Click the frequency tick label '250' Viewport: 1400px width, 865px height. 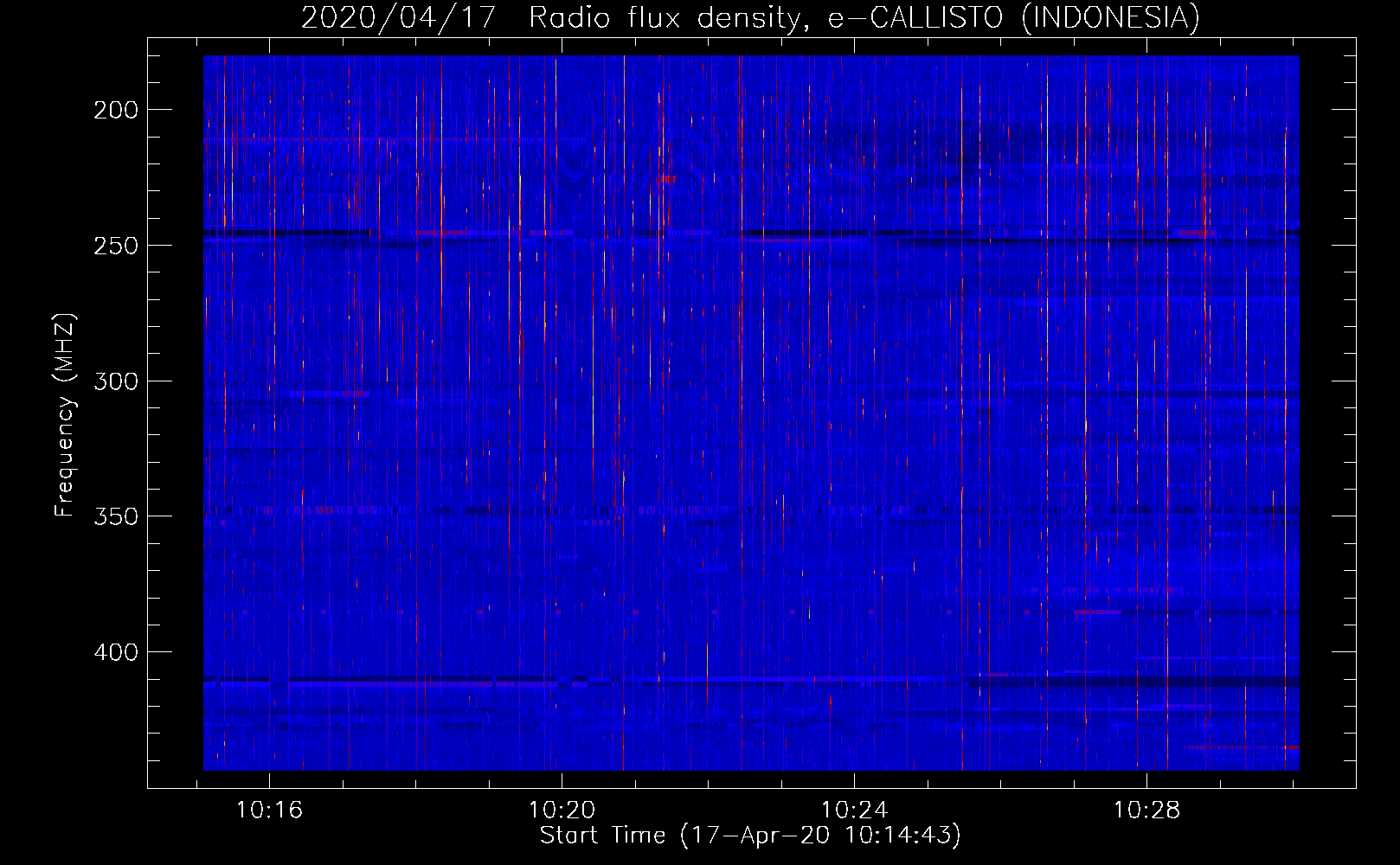pos(116,246)
